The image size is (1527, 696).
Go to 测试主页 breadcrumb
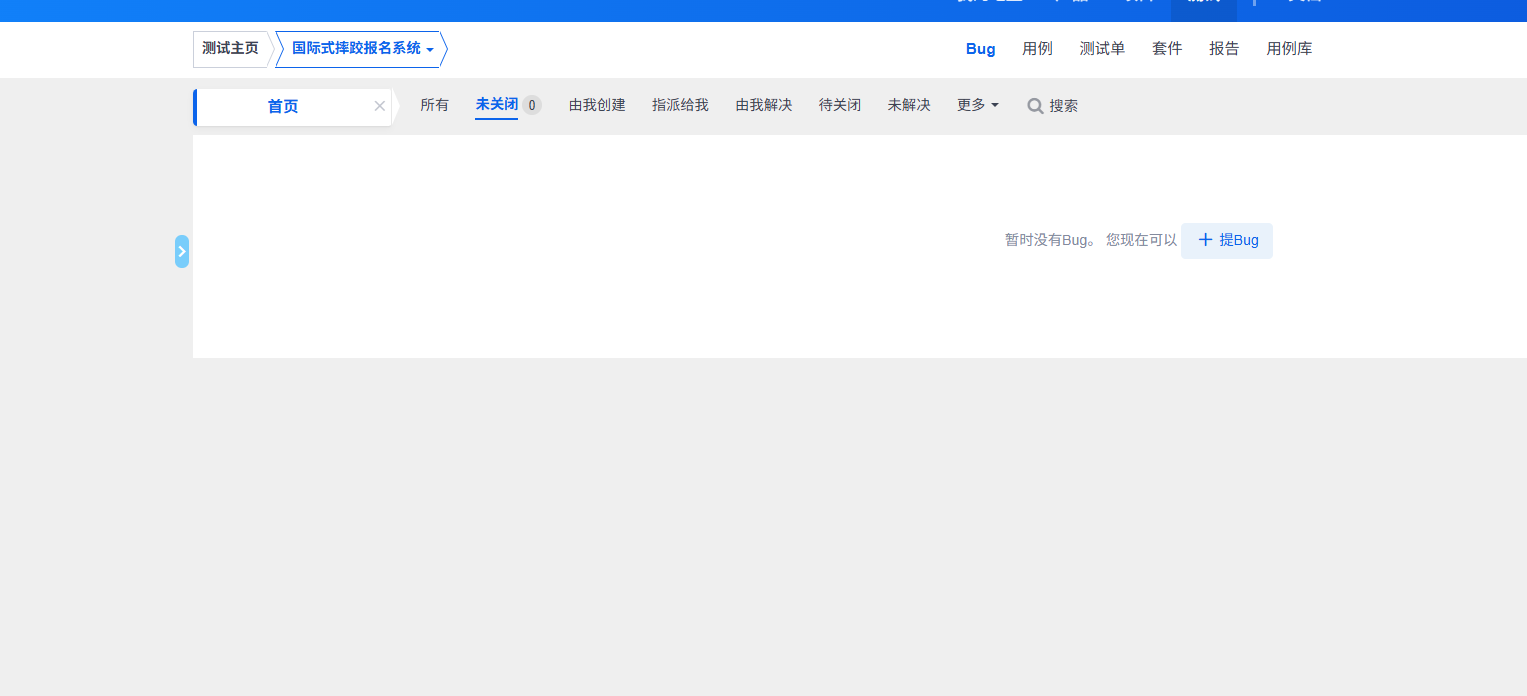[230, 49]
